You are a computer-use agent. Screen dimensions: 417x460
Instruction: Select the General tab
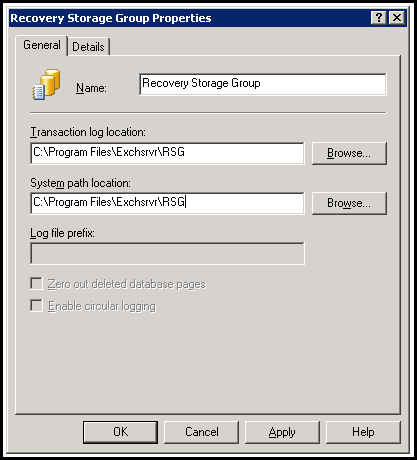click(x=42, y=45)
